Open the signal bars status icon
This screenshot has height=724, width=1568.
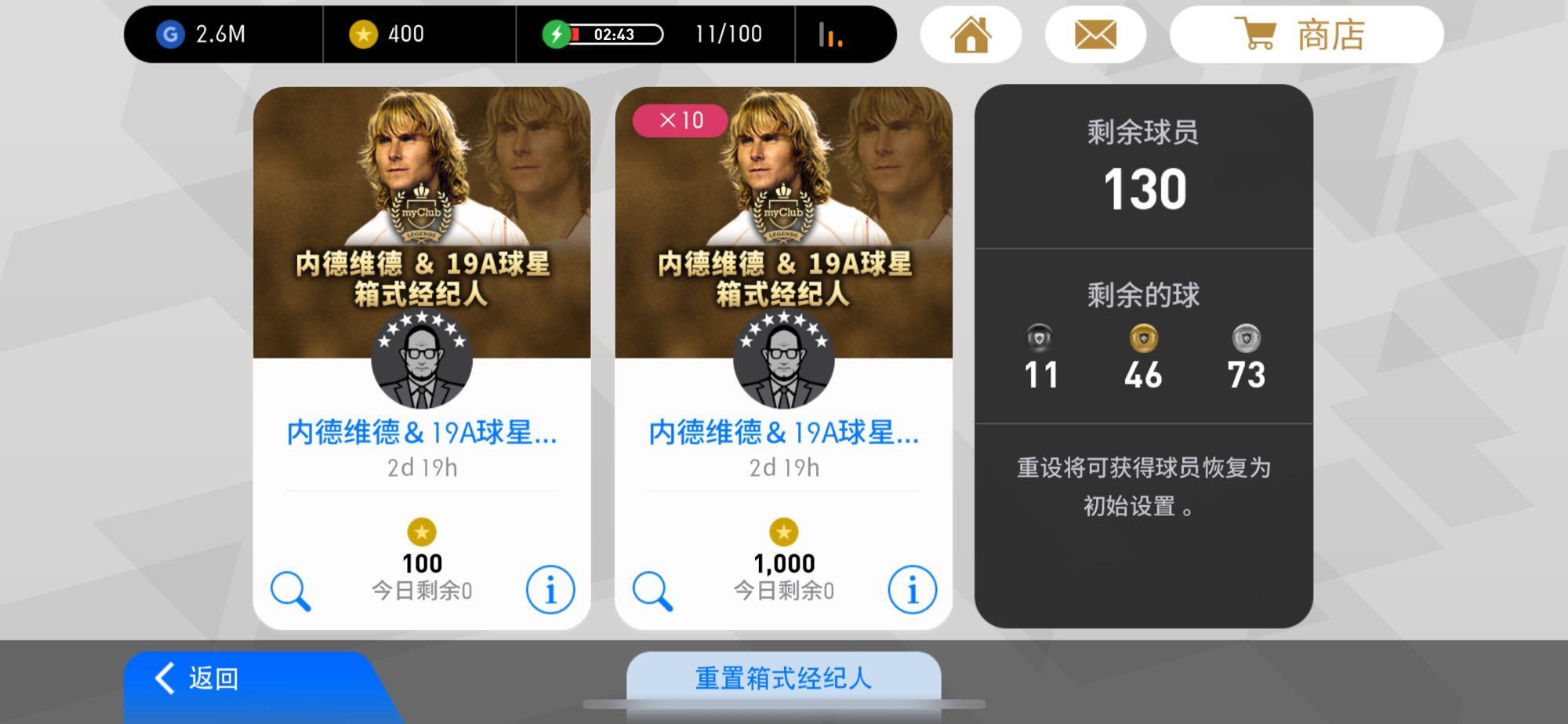tap(830, 35)
